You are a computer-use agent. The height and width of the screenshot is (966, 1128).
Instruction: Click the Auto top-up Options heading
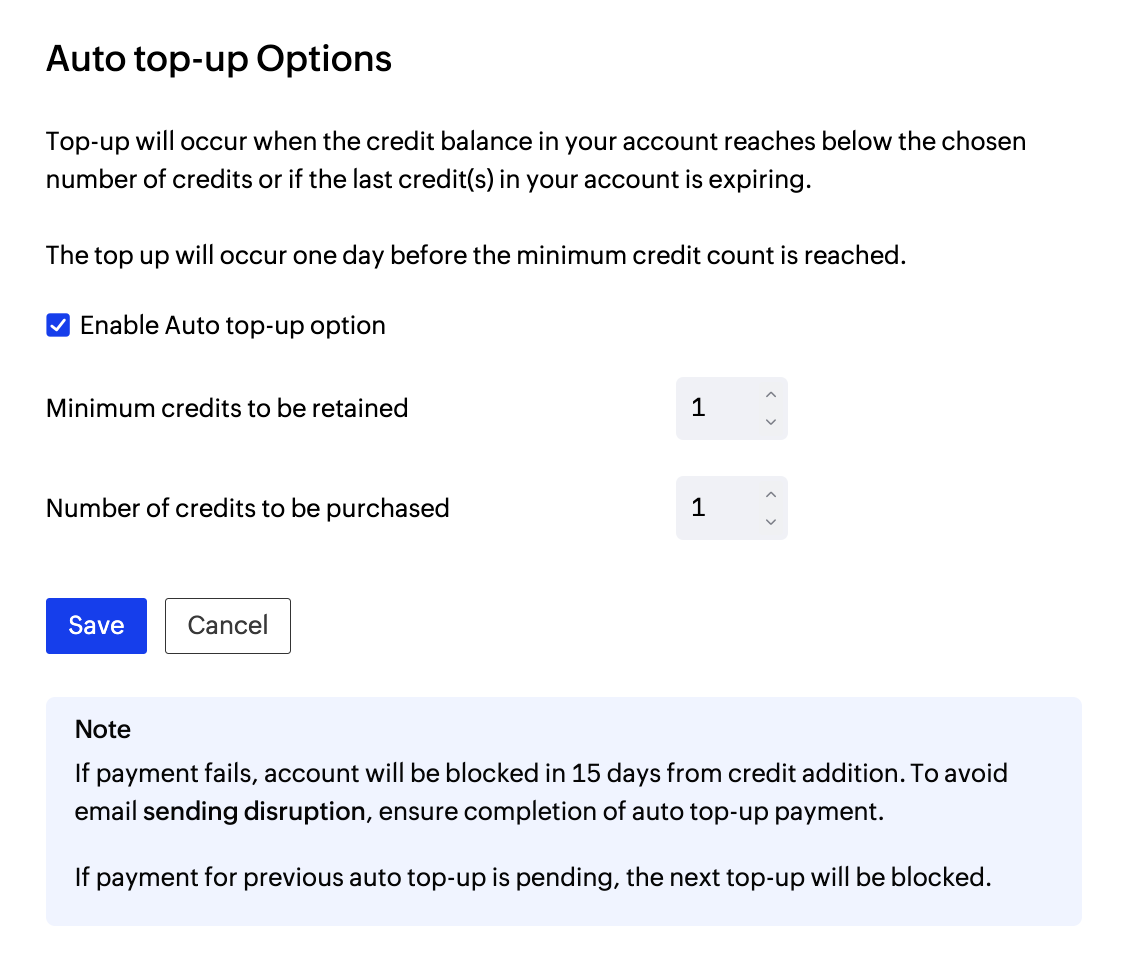(x=218, y=59)
